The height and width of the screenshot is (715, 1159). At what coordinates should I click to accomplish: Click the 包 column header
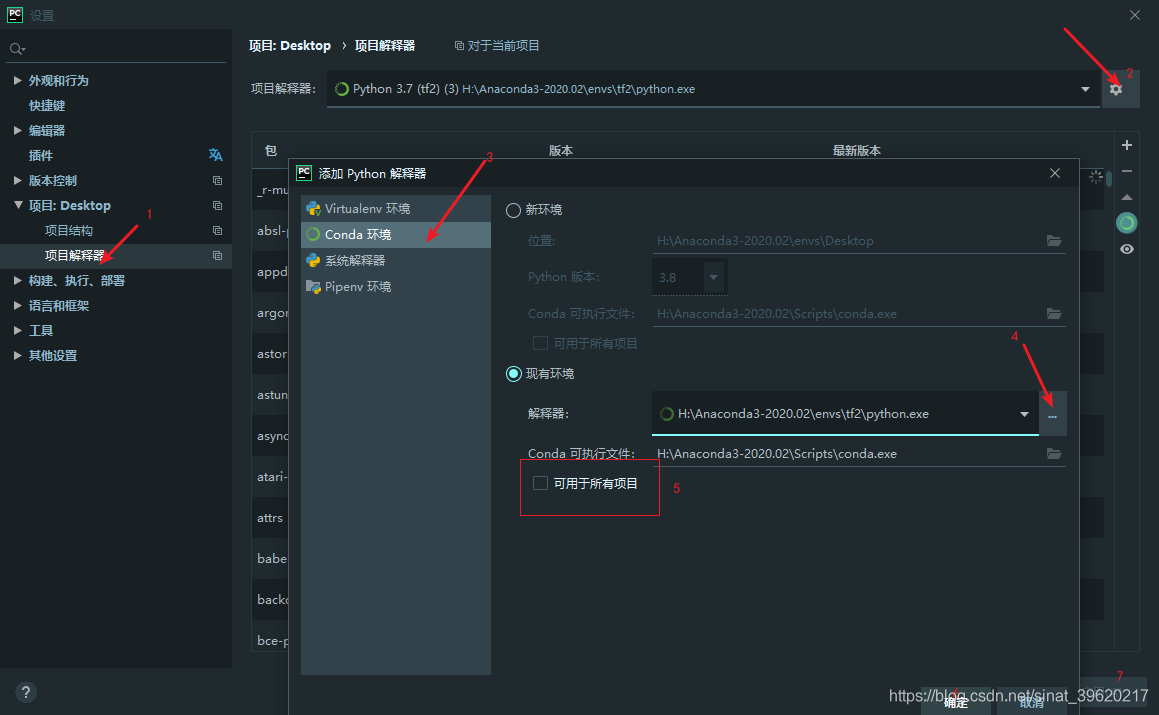(x=271, y=150)
